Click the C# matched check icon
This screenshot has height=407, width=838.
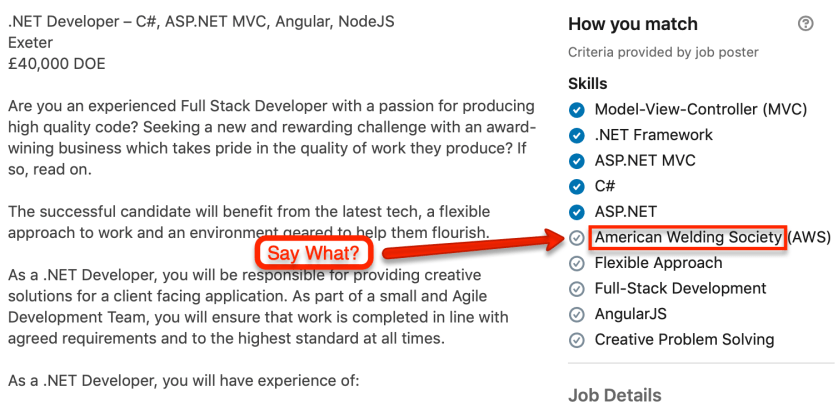click(576, 186)
